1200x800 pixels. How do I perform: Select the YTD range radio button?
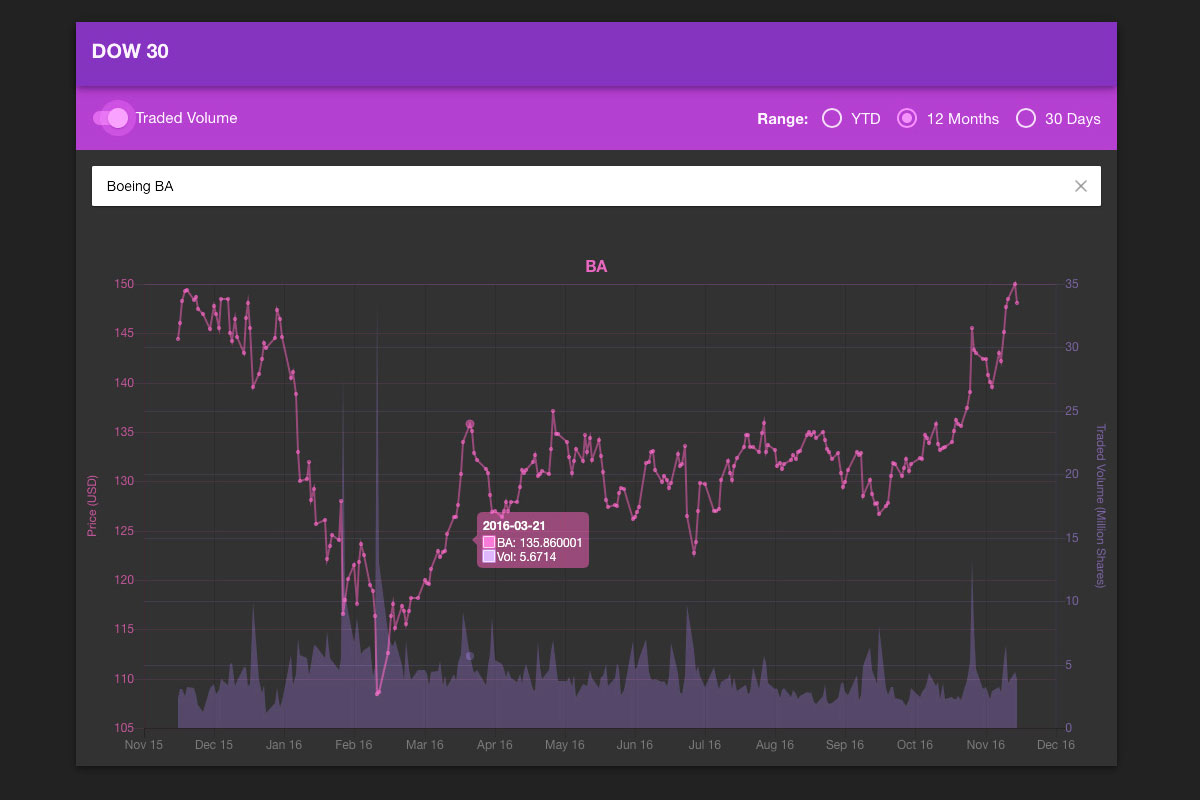click(x=831, y=118)
